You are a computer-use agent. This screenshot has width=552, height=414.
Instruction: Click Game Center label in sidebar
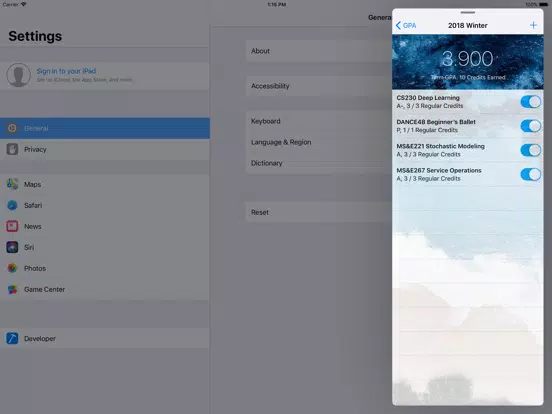(44, 289)
